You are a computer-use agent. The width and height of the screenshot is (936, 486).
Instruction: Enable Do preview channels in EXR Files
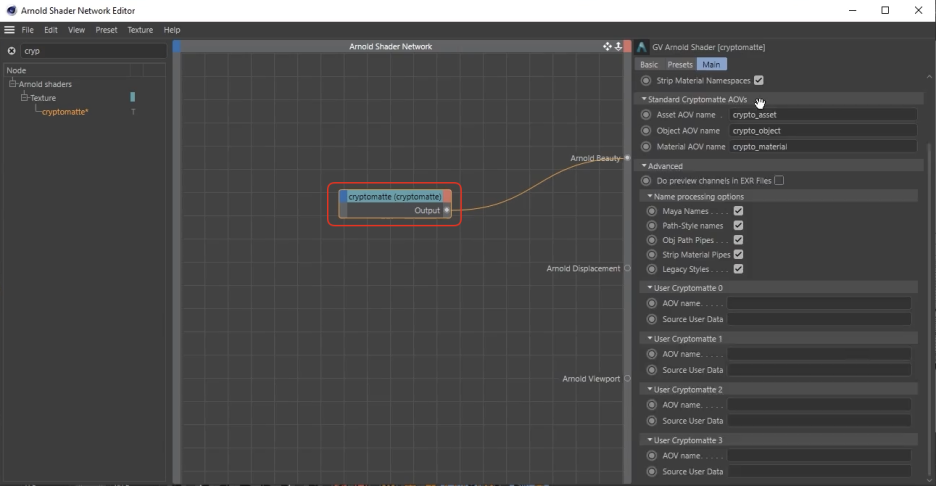(x=779, y=180)
